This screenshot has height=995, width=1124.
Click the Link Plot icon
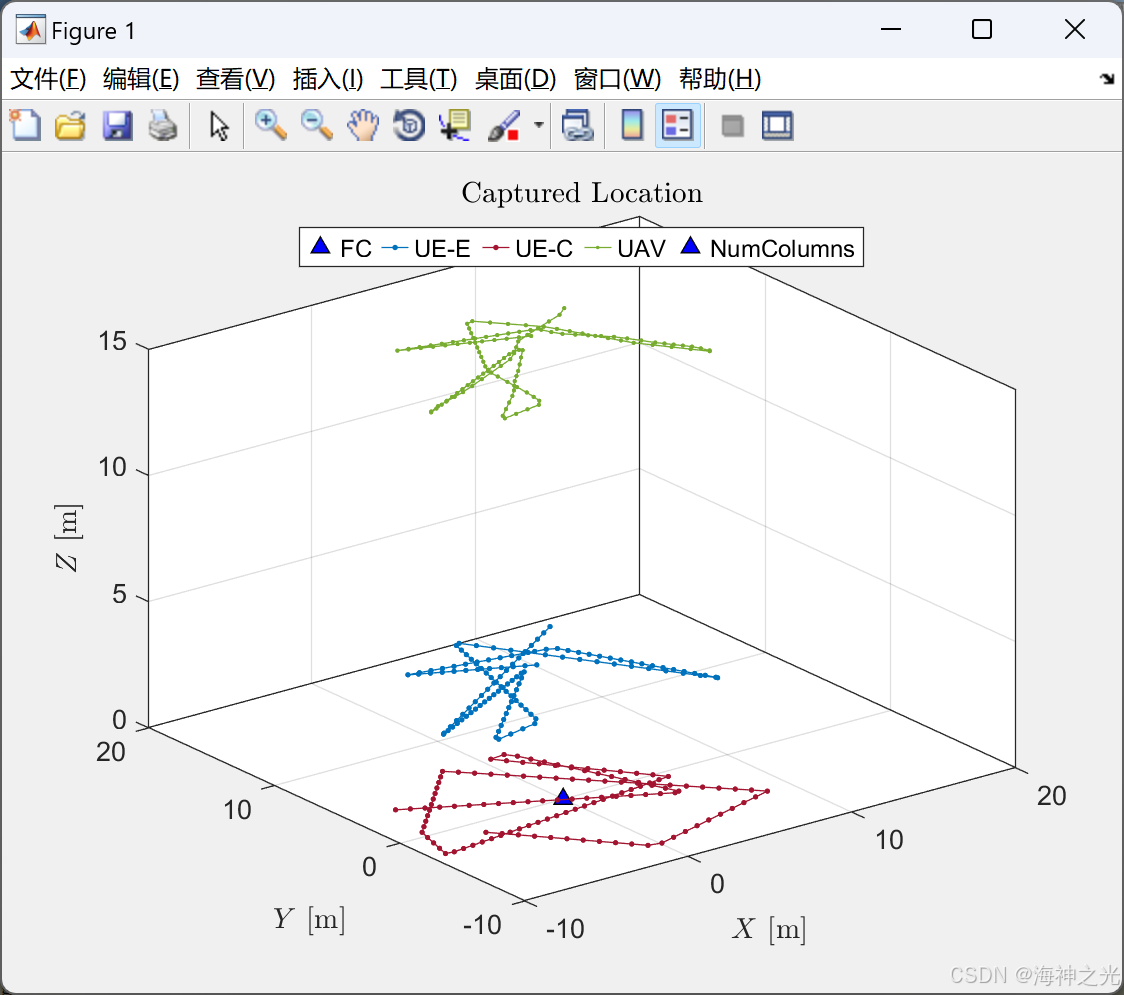[577, 125]
